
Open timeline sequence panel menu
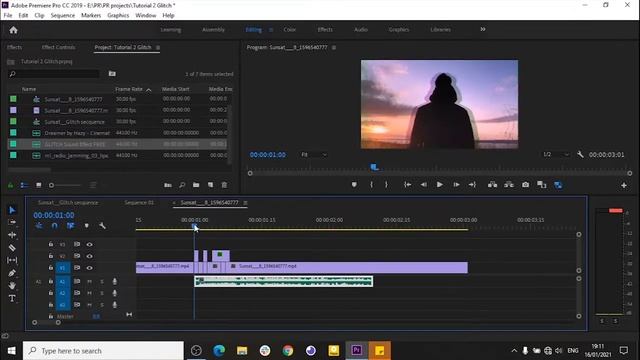coord(245,203)
